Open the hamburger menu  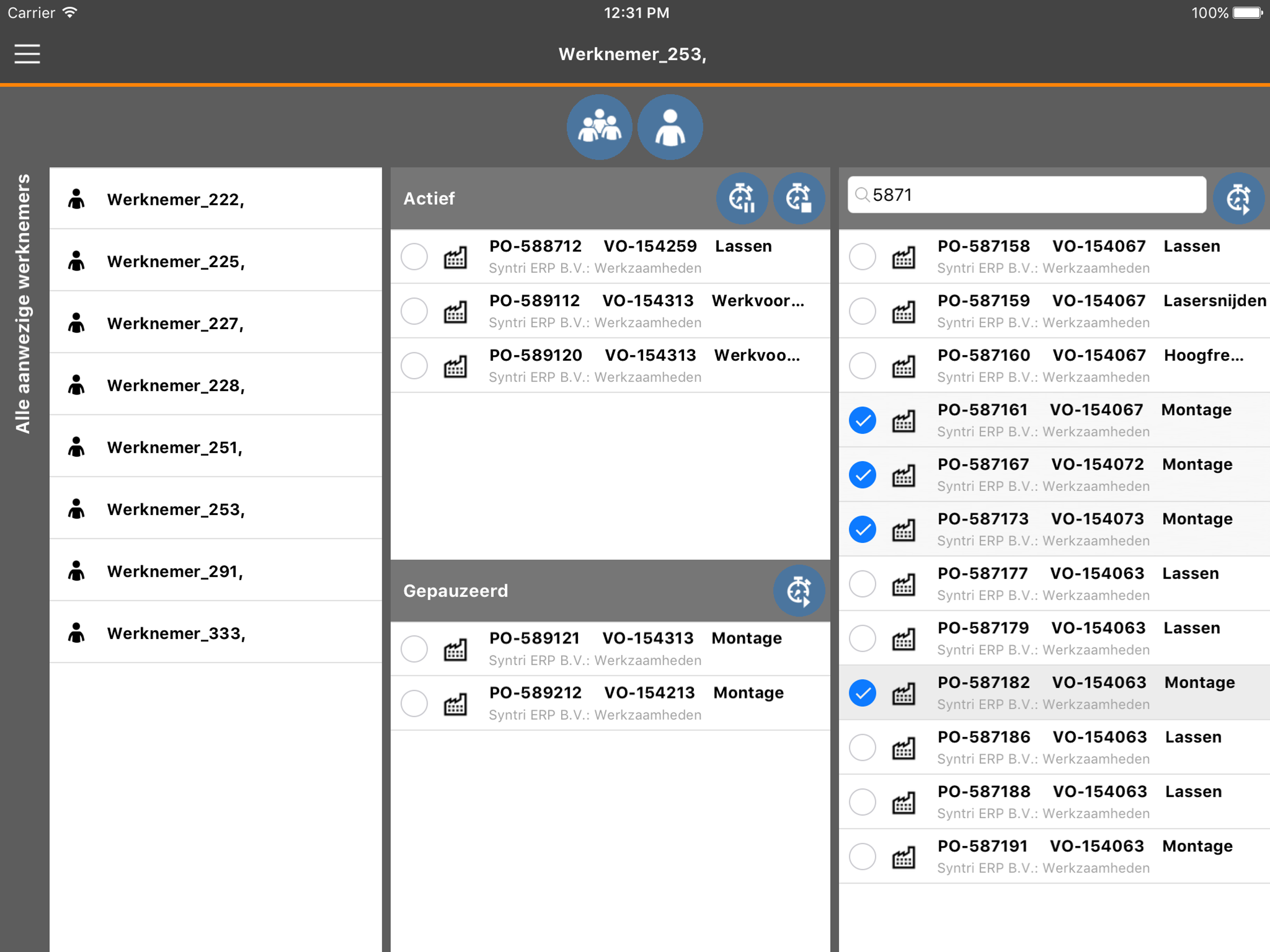point(27,54)
